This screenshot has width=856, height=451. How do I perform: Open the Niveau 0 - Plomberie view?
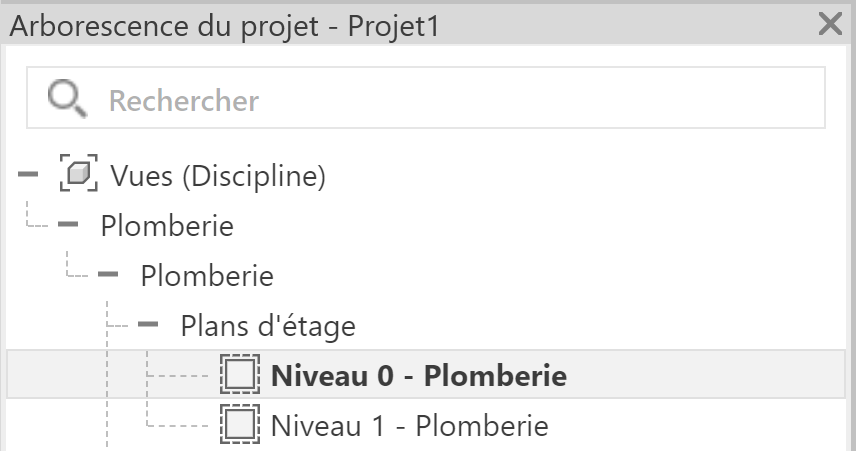(419, 376)
